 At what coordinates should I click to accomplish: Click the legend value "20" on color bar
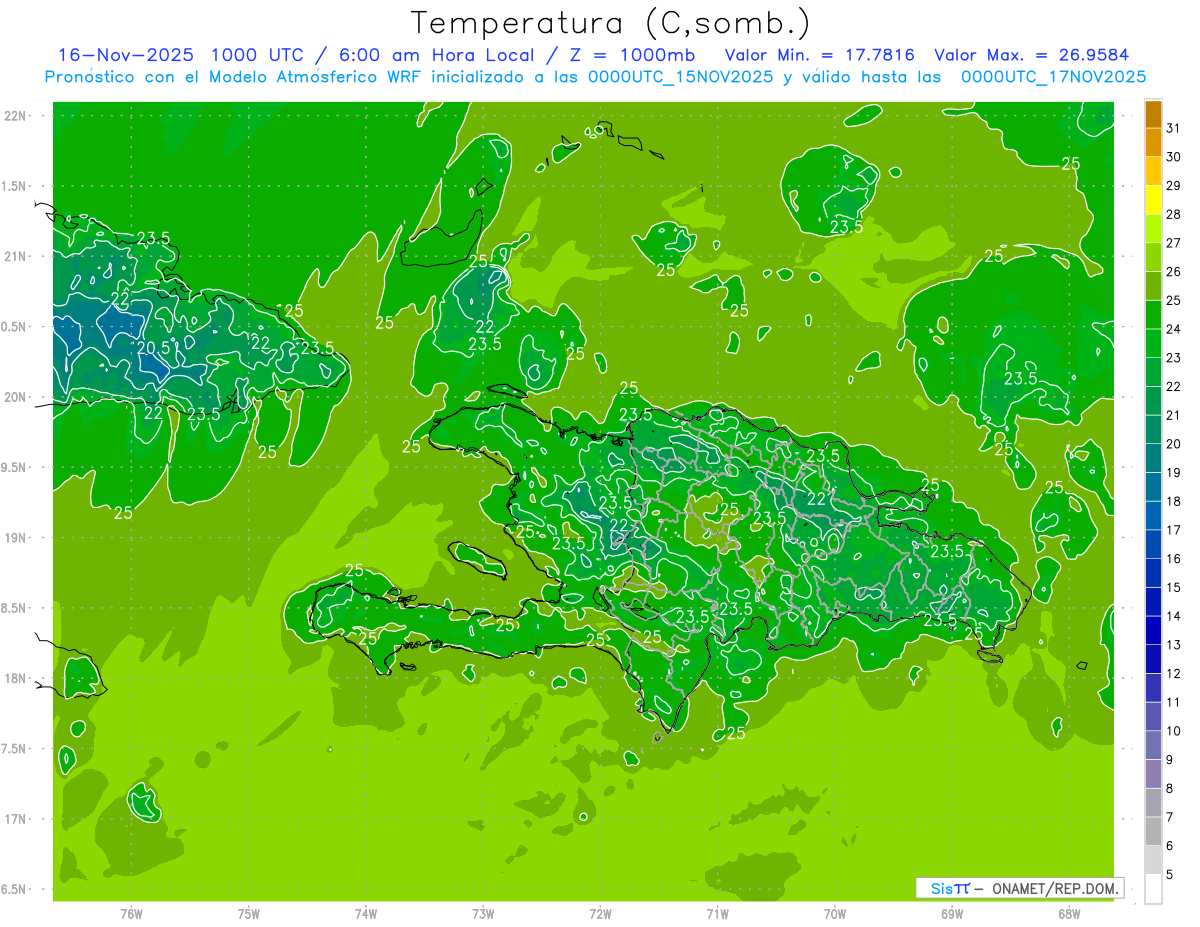(1174, 444)
